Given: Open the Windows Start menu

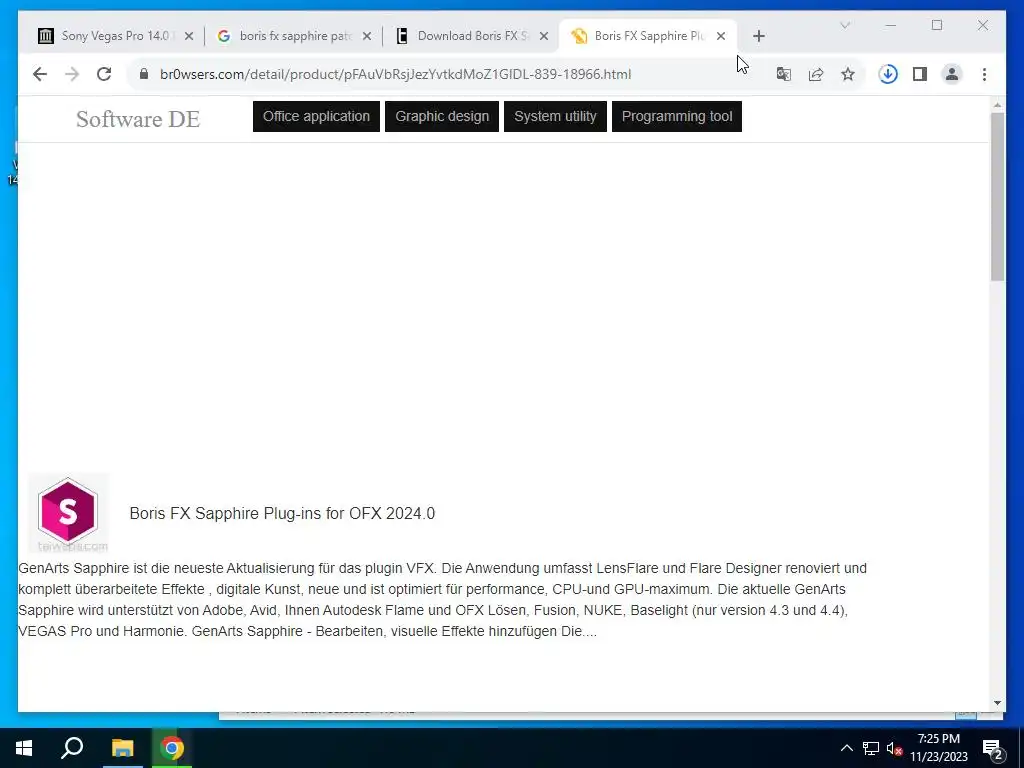Looking at the screenshot, I should [x=24, y=748].
